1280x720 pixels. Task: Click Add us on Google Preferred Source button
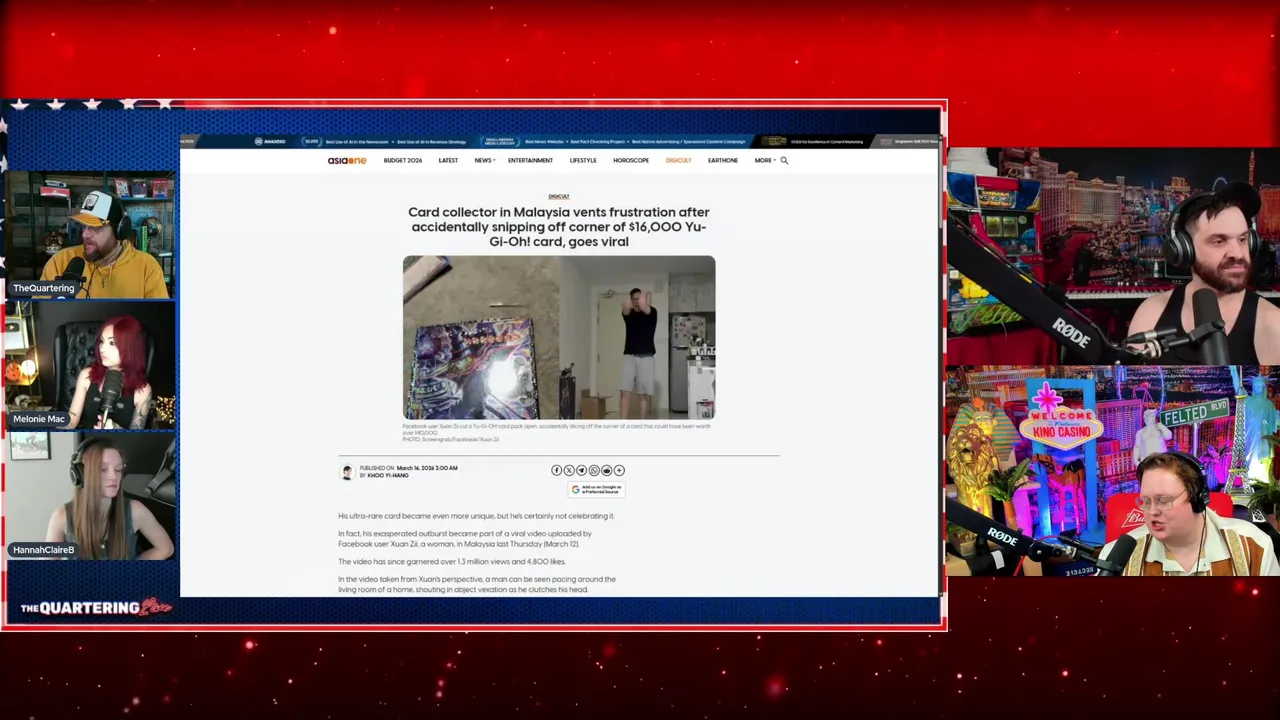596,489
